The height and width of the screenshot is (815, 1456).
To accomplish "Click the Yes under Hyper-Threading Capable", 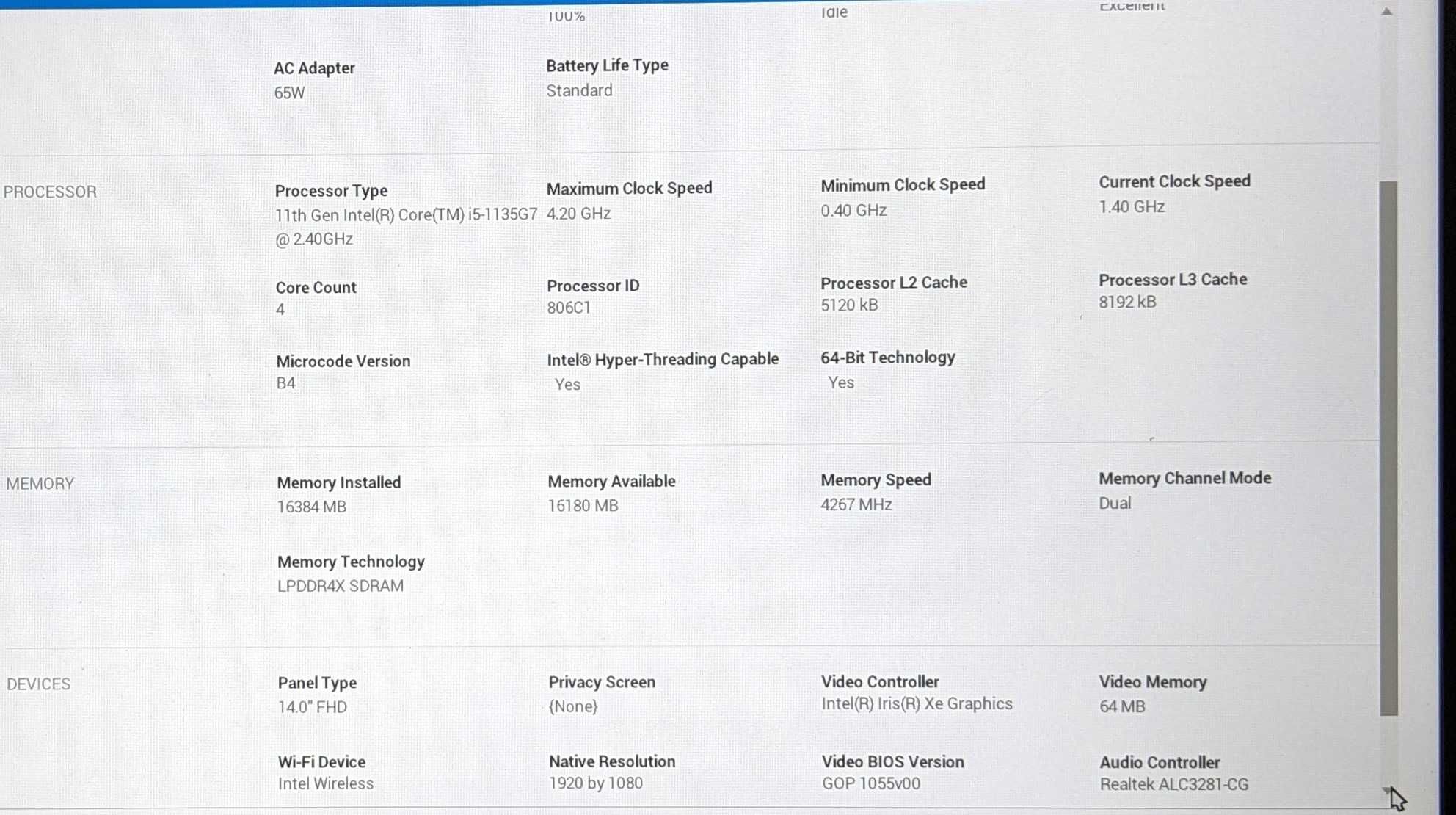I will pos(567,385).
